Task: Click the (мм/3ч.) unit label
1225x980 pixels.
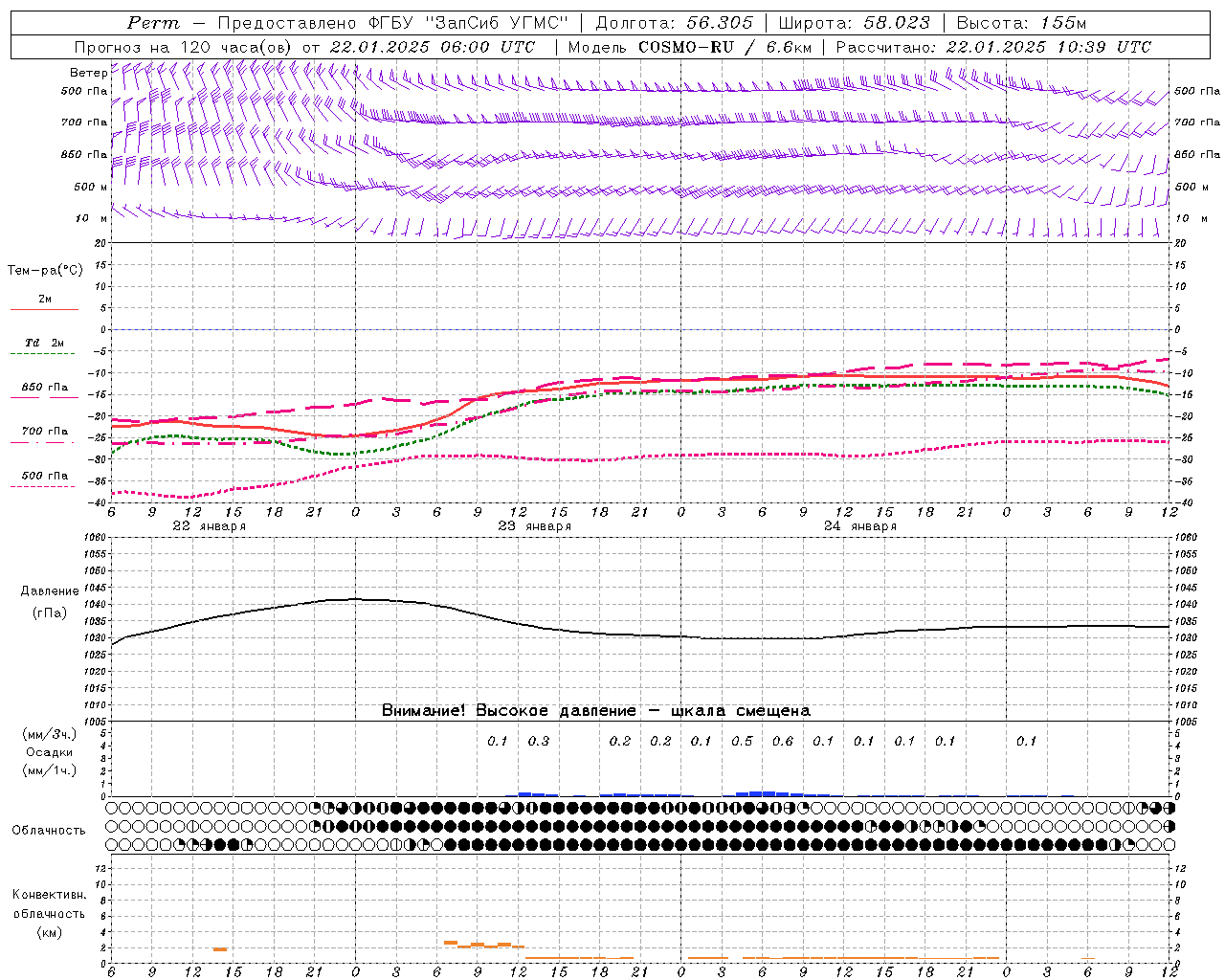Action: pos(50,734)
